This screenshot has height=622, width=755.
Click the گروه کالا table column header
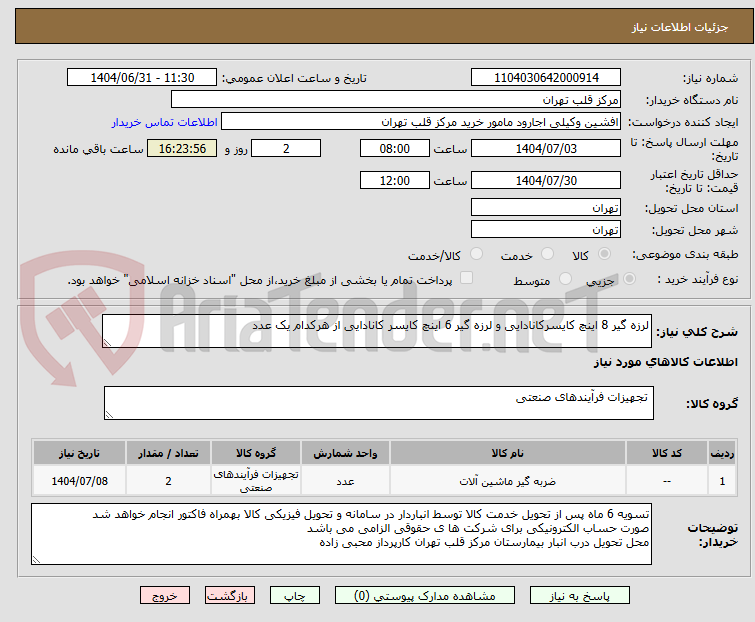pyautogui.click(x=256, y=453)
